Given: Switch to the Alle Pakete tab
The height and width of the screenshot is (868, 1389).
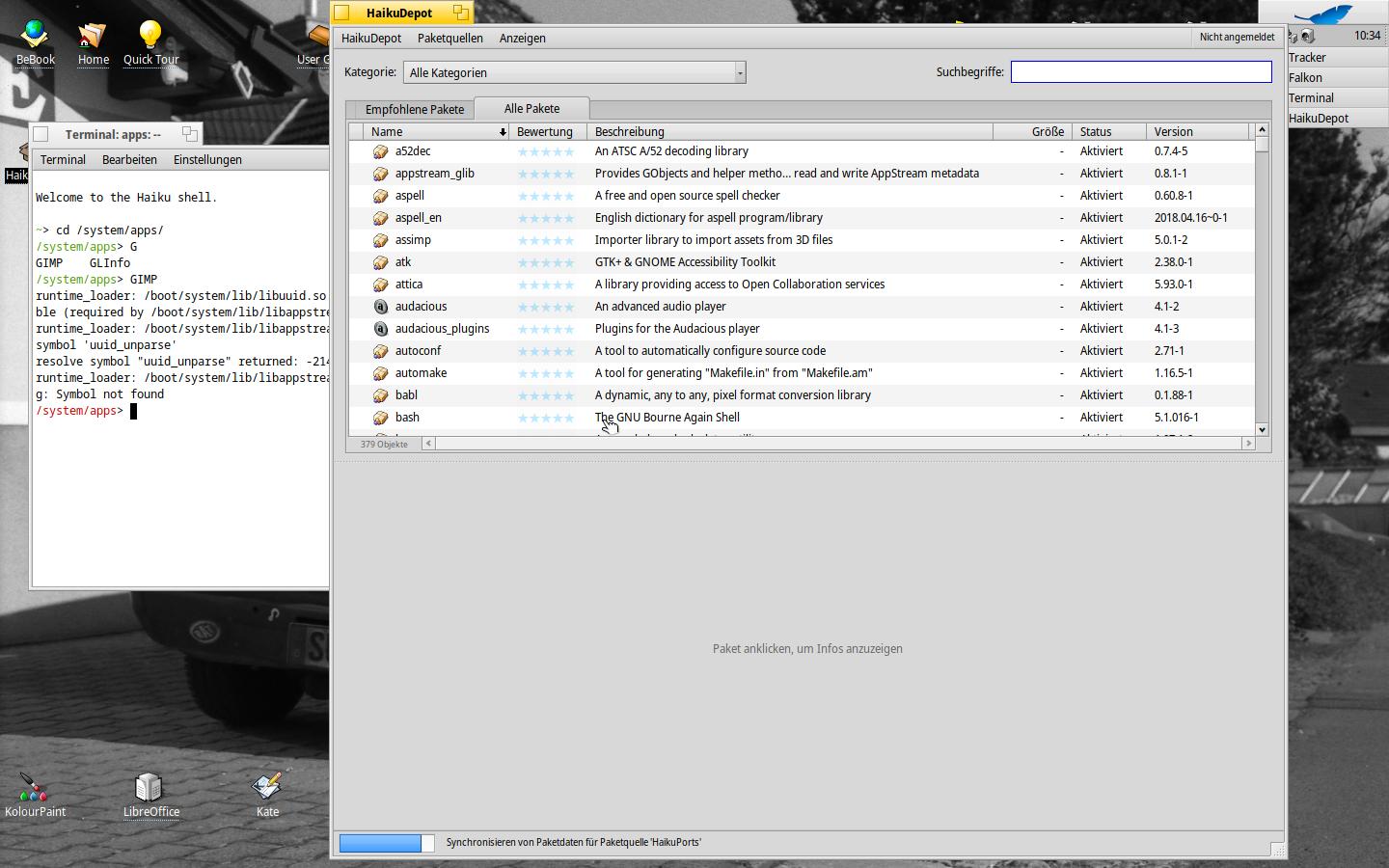Looking at the screenshot, I should pos(531,108).
